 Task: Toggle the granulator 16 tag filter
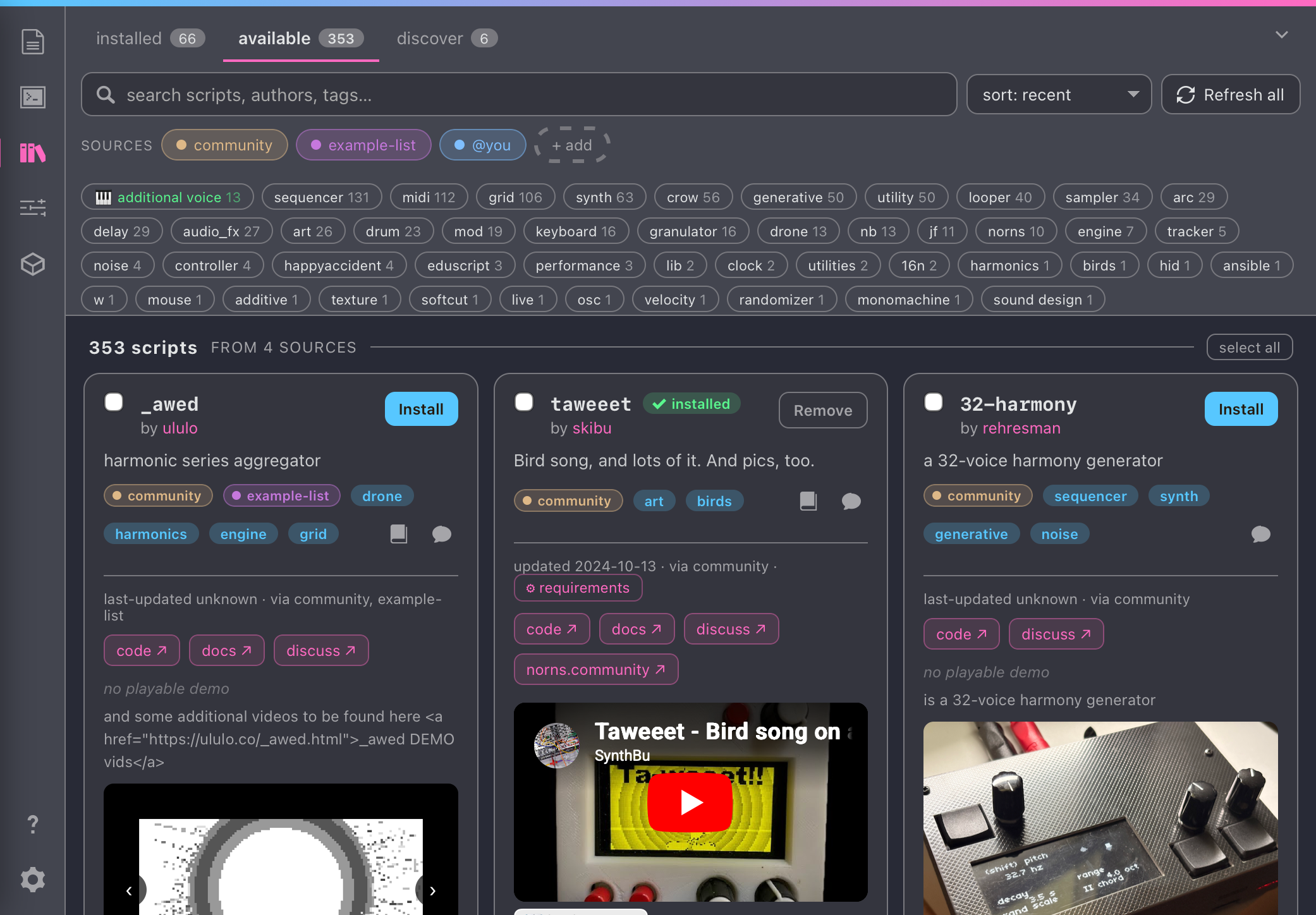click(x=693, y=231)
